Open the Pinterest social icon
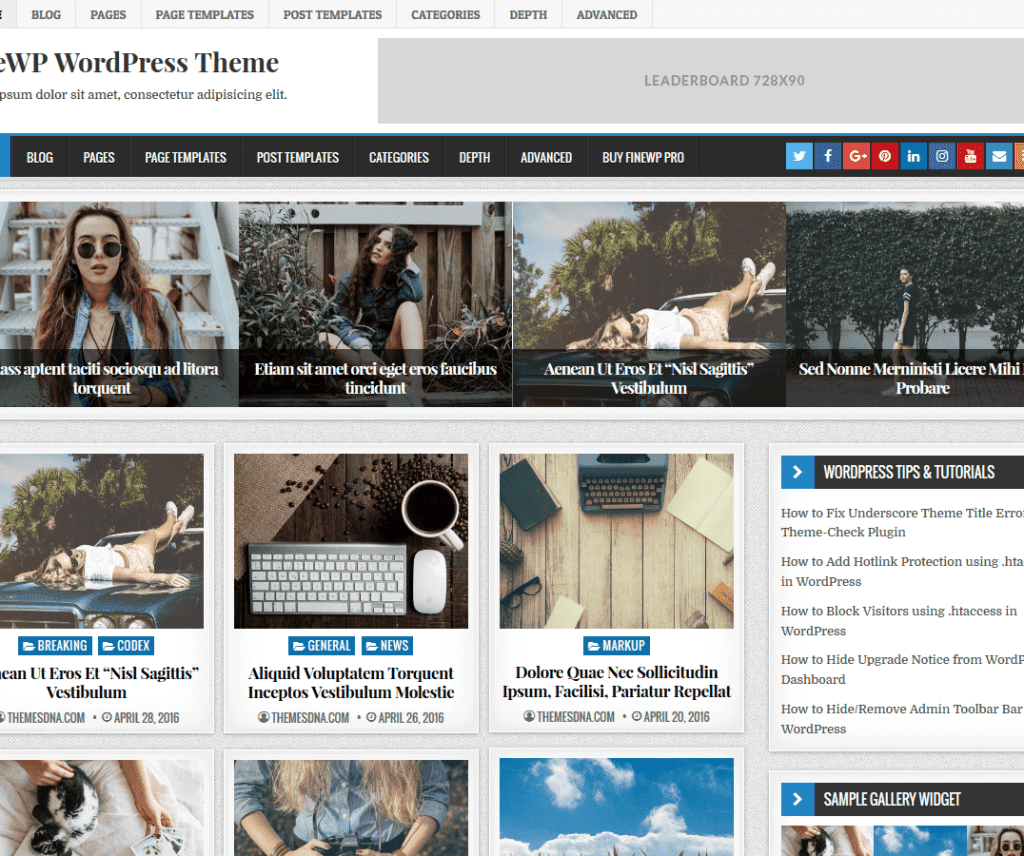Screen dimensions: 1024x856 pos(885,157)
